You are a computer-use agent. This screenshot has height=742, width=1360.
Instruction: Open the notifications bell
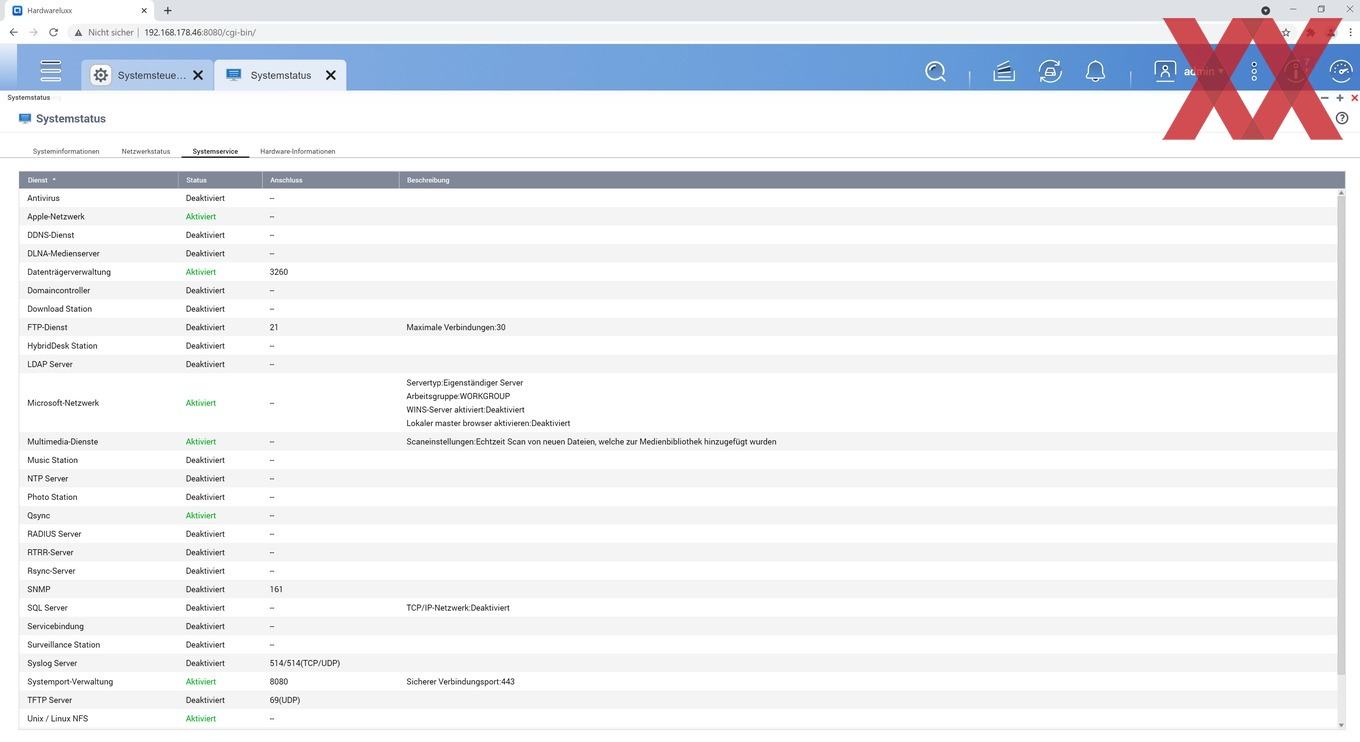(x=1096, y=72)
